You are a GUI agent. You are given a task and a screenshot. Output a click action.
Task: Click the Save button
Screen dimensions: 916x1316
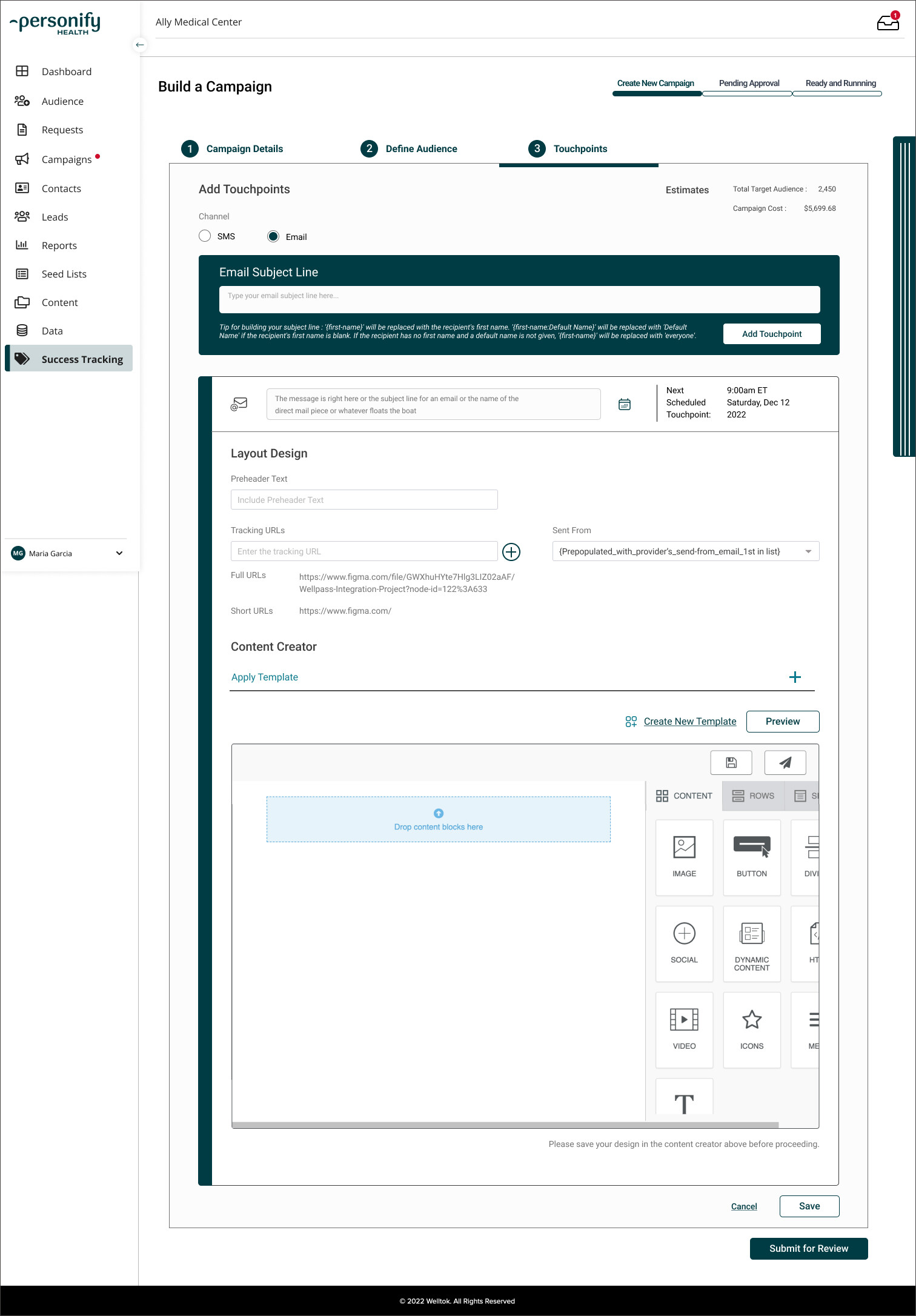pyautogui.click(x=809, y=1206)
